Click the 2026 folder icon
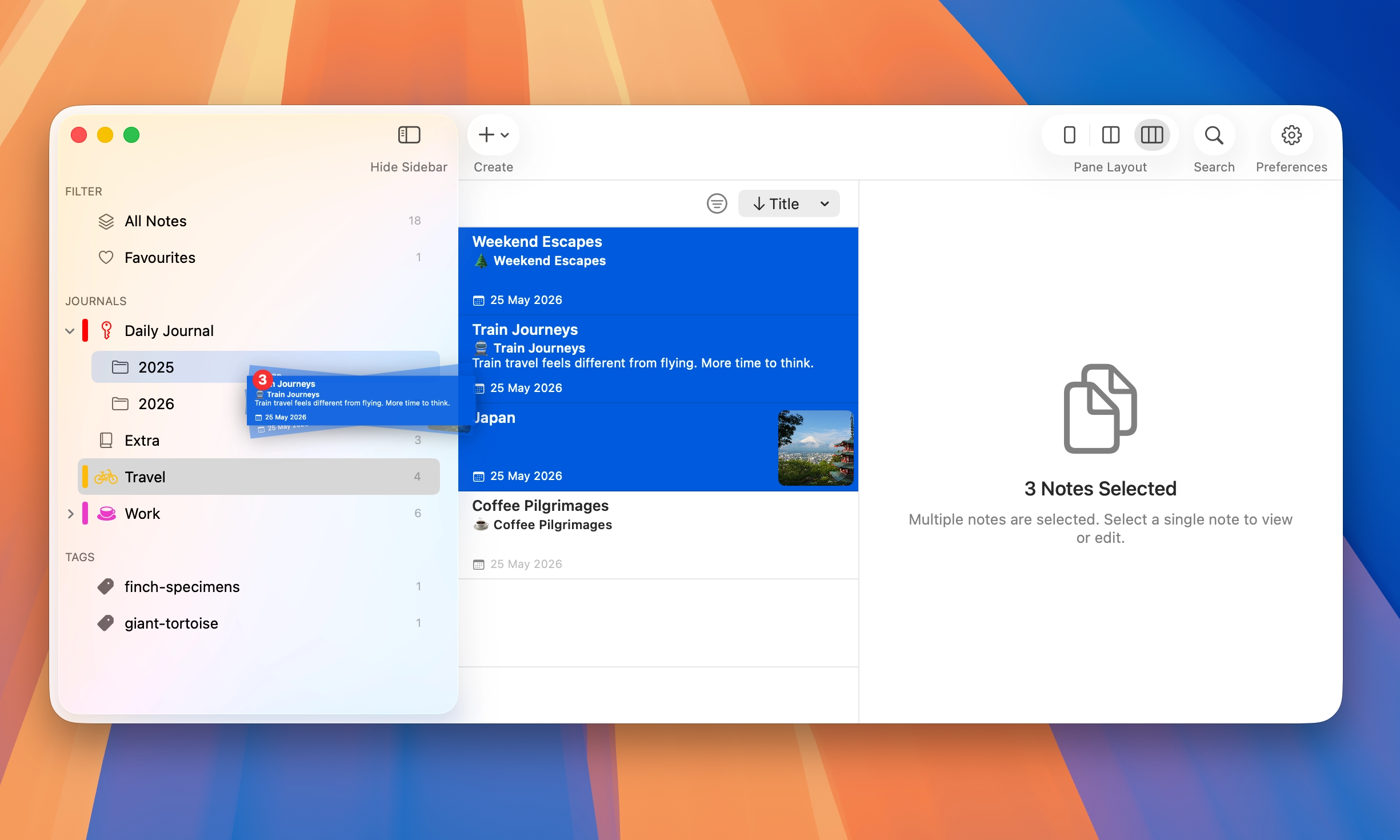This screenshot has width=1400, height=840. tap(120, 403)
